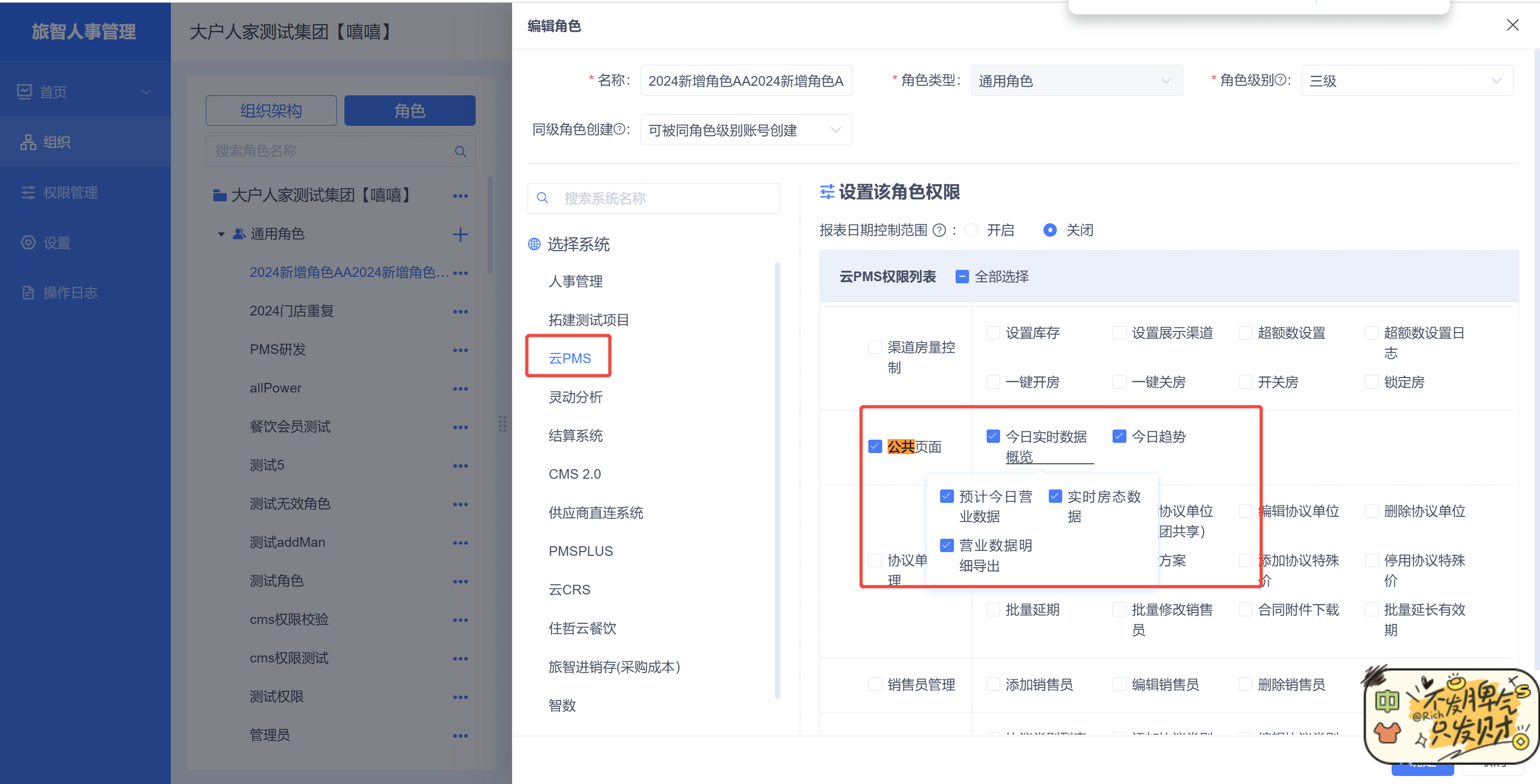The image size is (1540, 784).
Task: Open the more menu for 测试权限 role
Action: pyautogui.click(x=460, y=697)
